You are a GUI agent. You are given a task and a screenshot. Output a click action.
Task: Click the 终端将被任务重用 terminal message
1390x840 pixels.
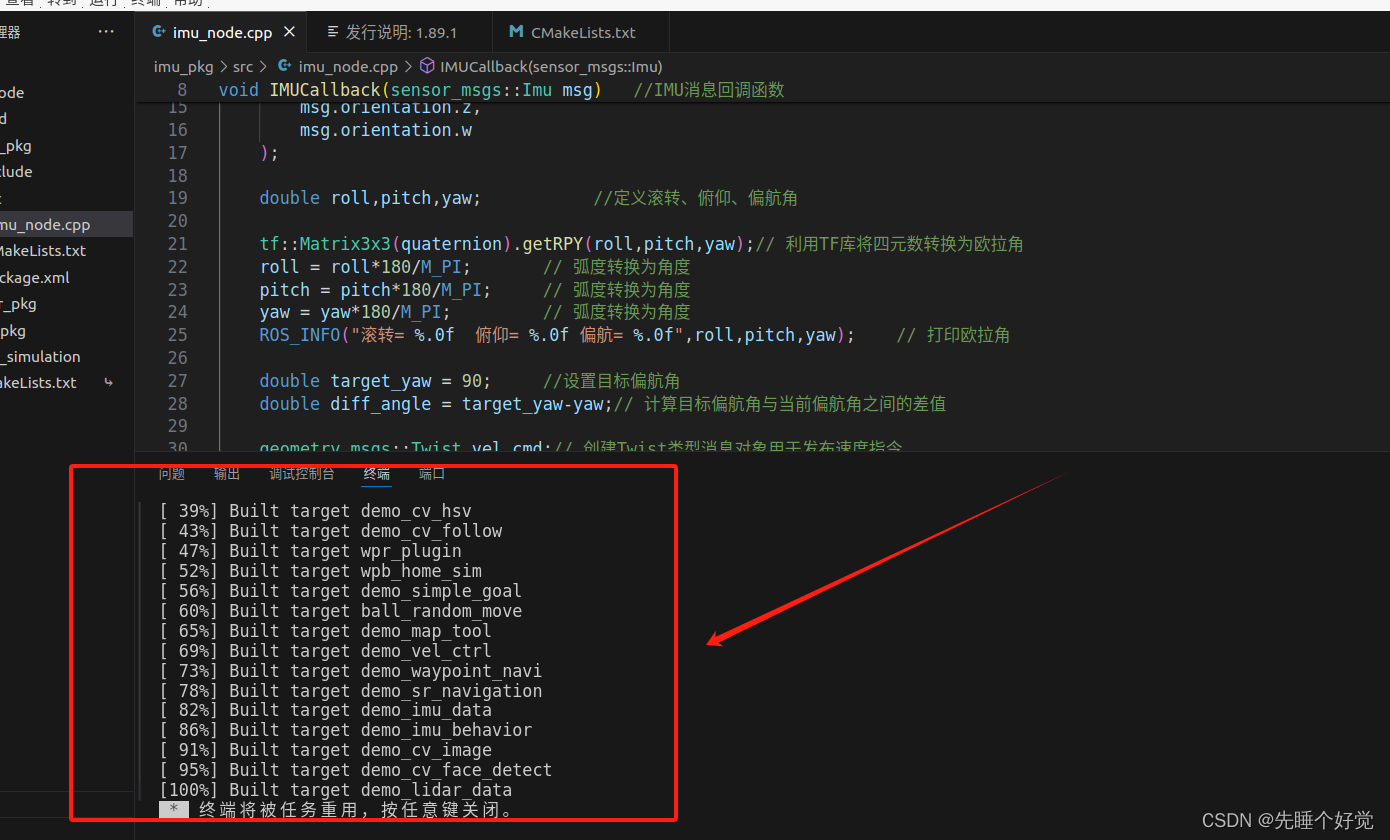pos(358,810)
